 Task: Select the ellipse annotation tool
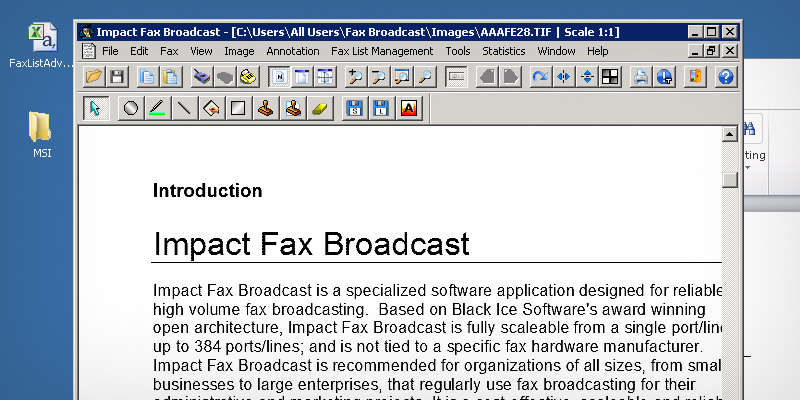pyautogui.click(x=131, y=108)
